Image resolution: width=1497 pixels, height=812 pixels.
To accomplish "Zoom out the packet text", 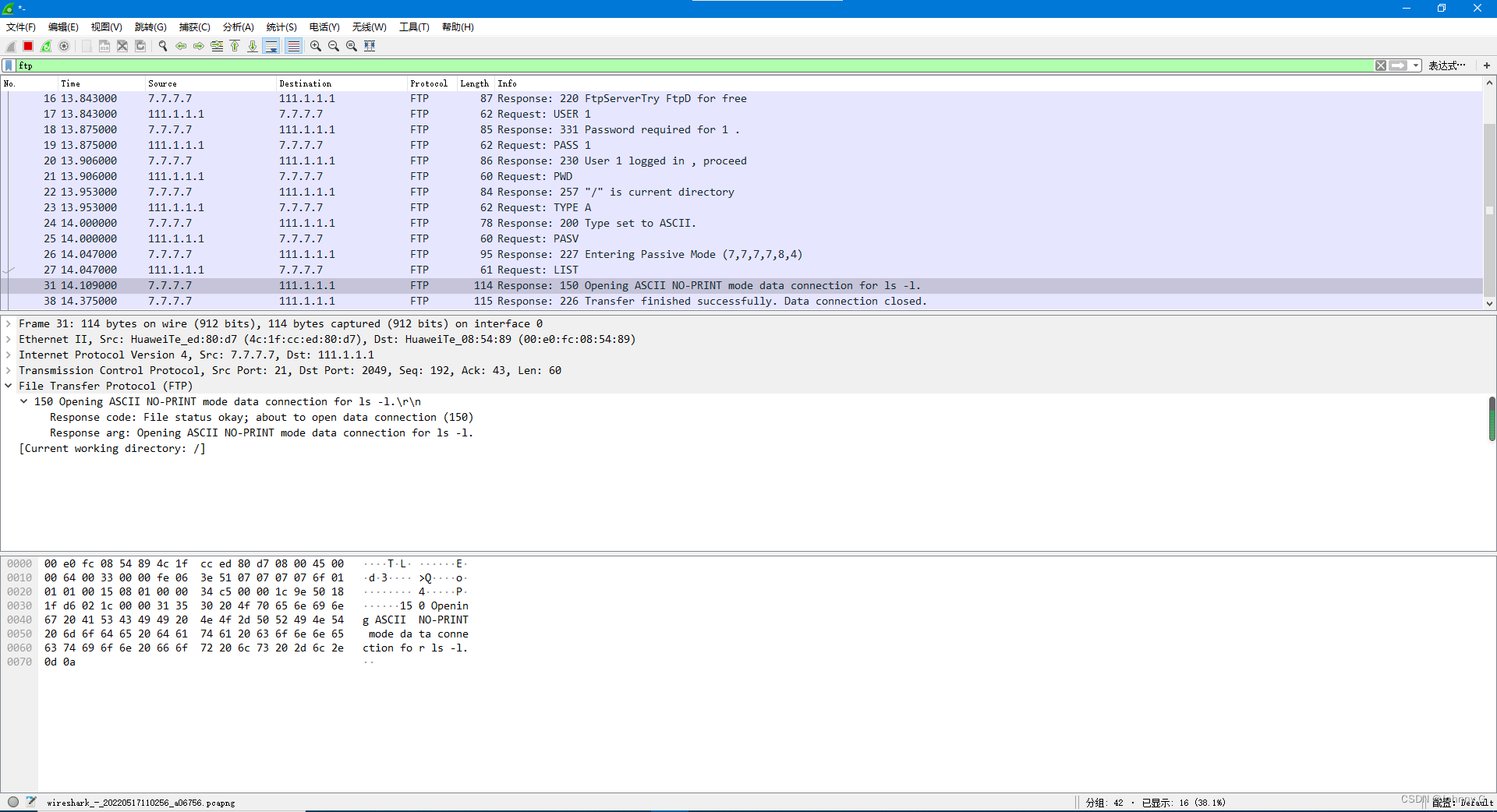I will (334, 46).
